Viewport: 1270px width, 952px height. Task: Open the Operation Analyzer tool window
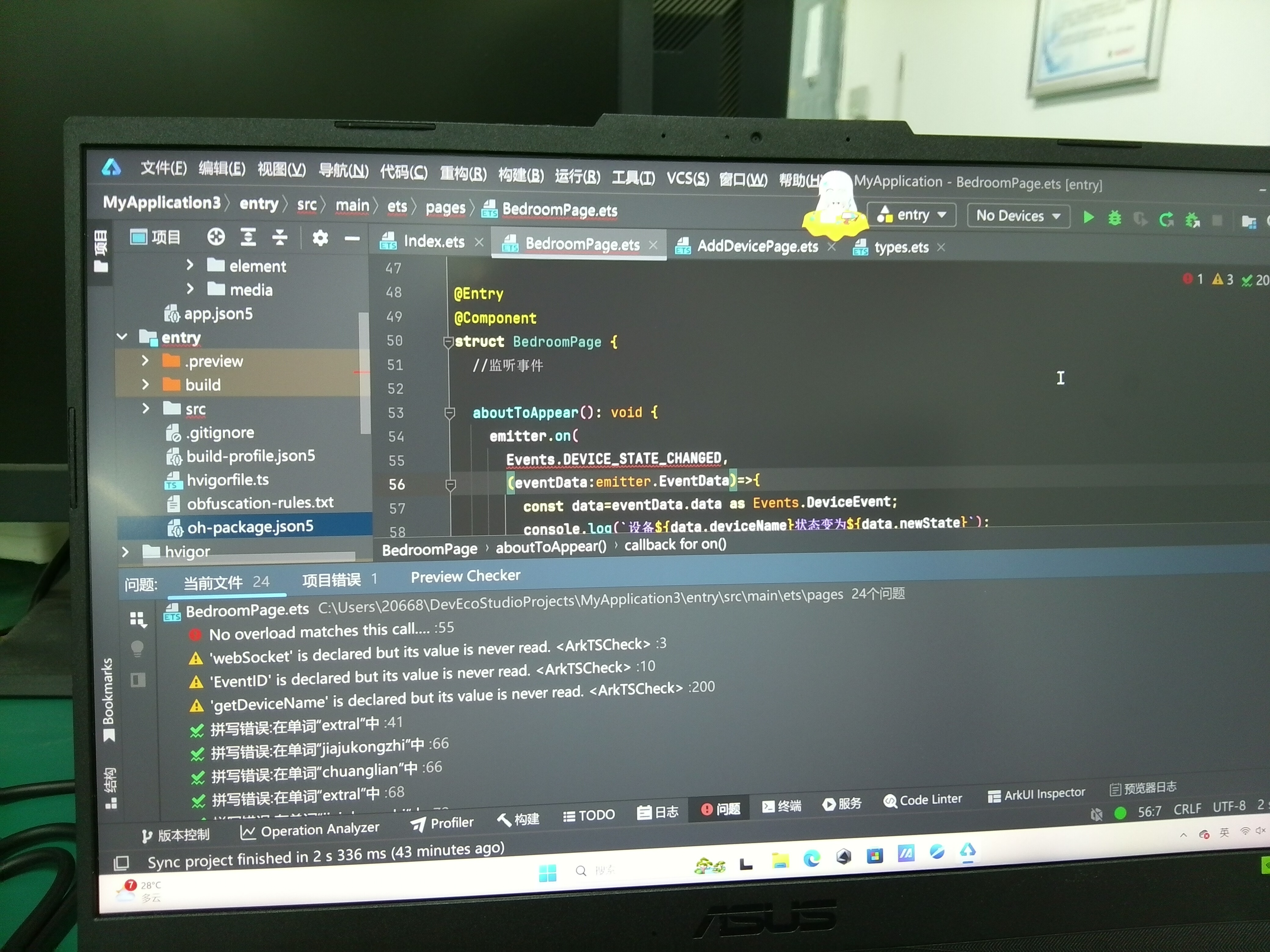coord(310,830)
